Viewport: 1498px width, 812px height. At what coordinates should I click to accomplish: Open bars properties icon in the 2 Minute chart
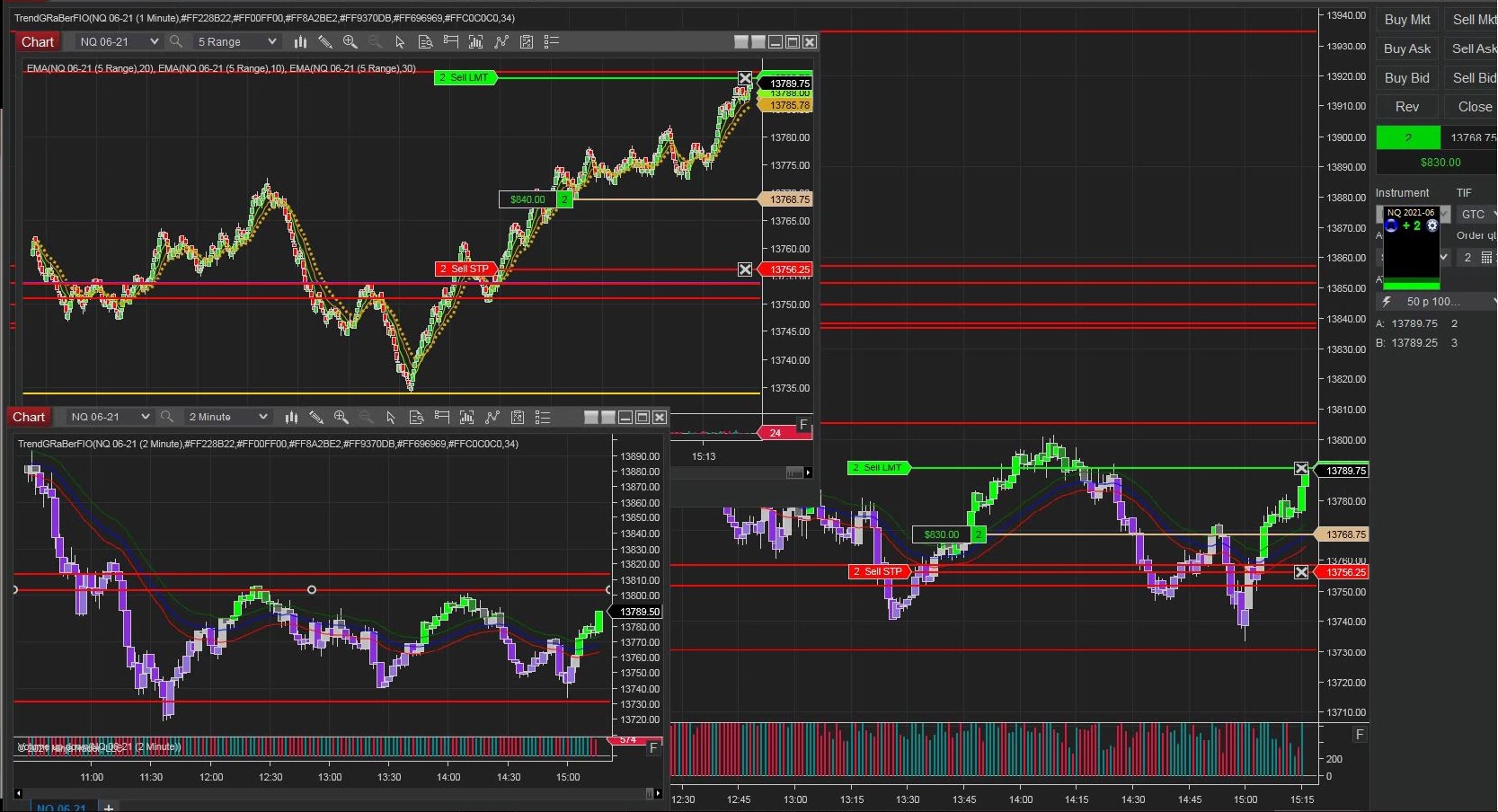coord(466,417)
